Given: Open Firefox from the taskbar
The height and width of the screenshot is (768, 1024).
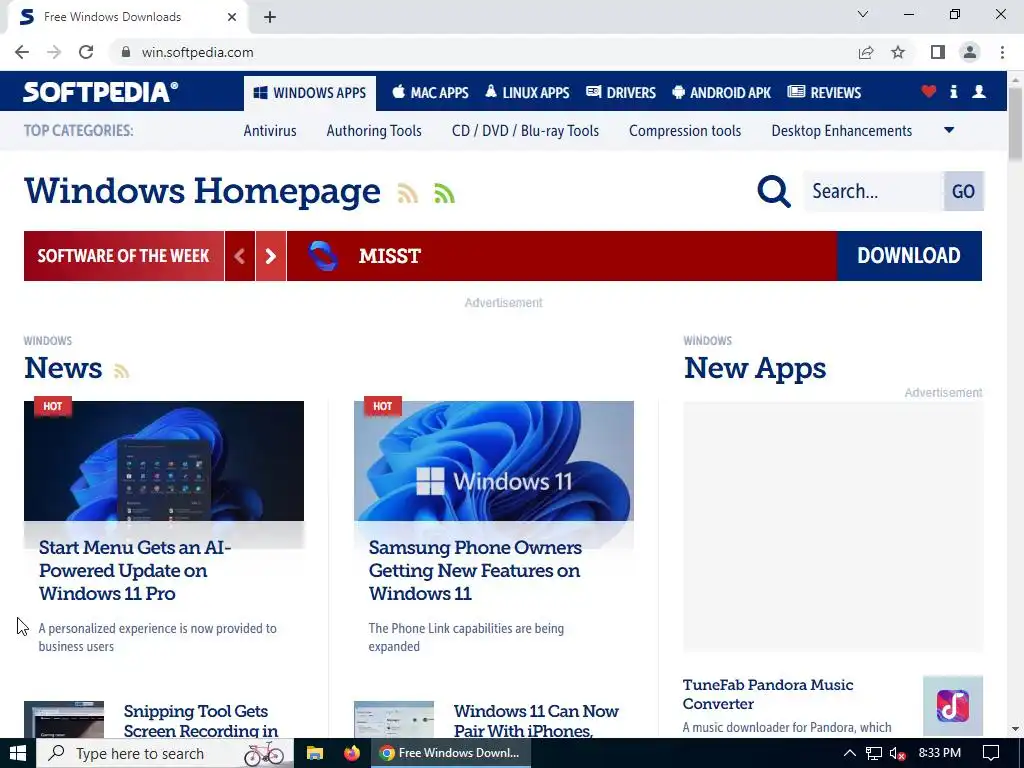Looking at the screenshot, I should pyautogui.click(x=352, y=753).
